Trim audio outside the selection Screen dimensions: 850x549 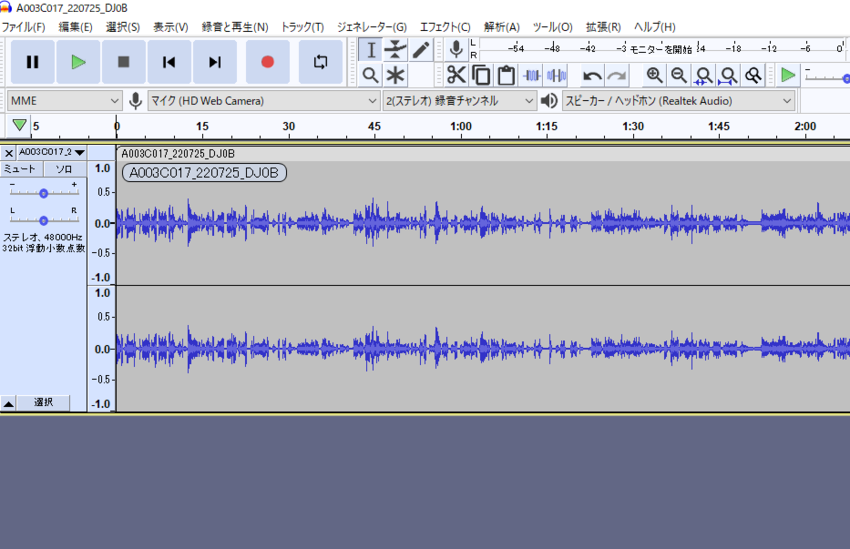coord(531,75)
